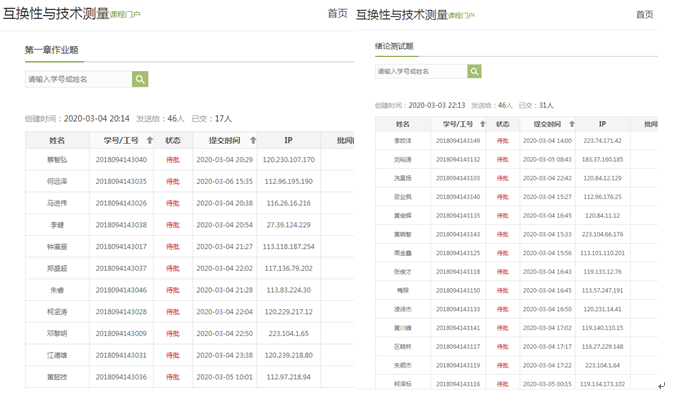Click 待批 status for ID 2018094143009

[173, 333]
